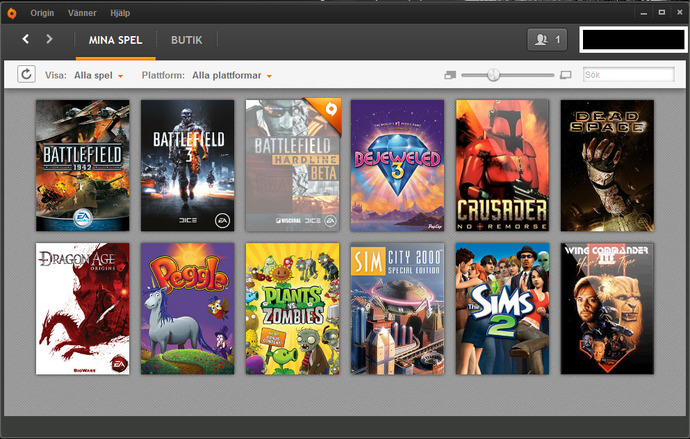
Task: Open the Vänner menu
Action: [x=82, y=13]
